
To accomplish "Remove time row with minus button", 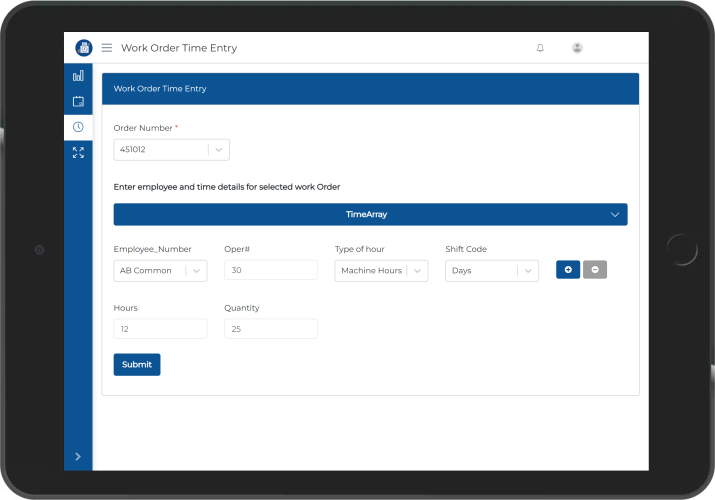I will pyautogui.click(x=595, y=270).
